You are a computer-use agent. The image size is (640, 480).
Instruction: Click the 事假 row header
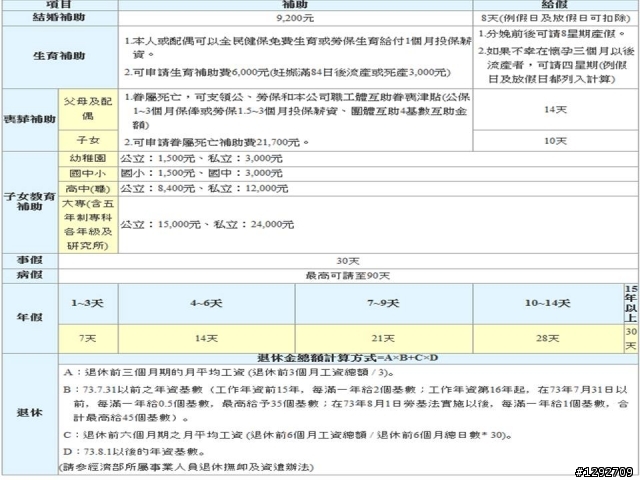tap(30, 260)
